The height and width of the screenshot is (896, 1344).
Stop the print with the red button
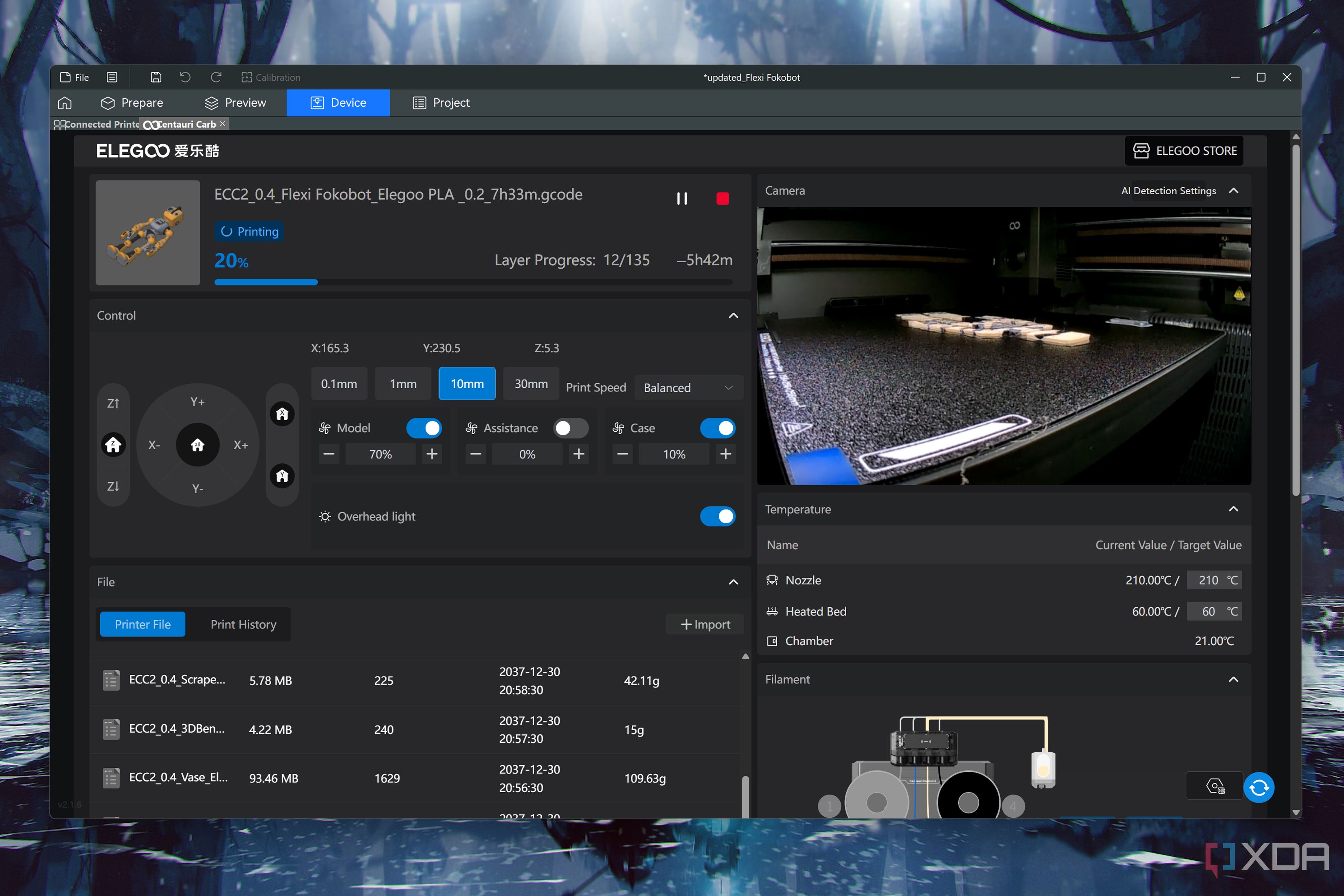(722, 198)
